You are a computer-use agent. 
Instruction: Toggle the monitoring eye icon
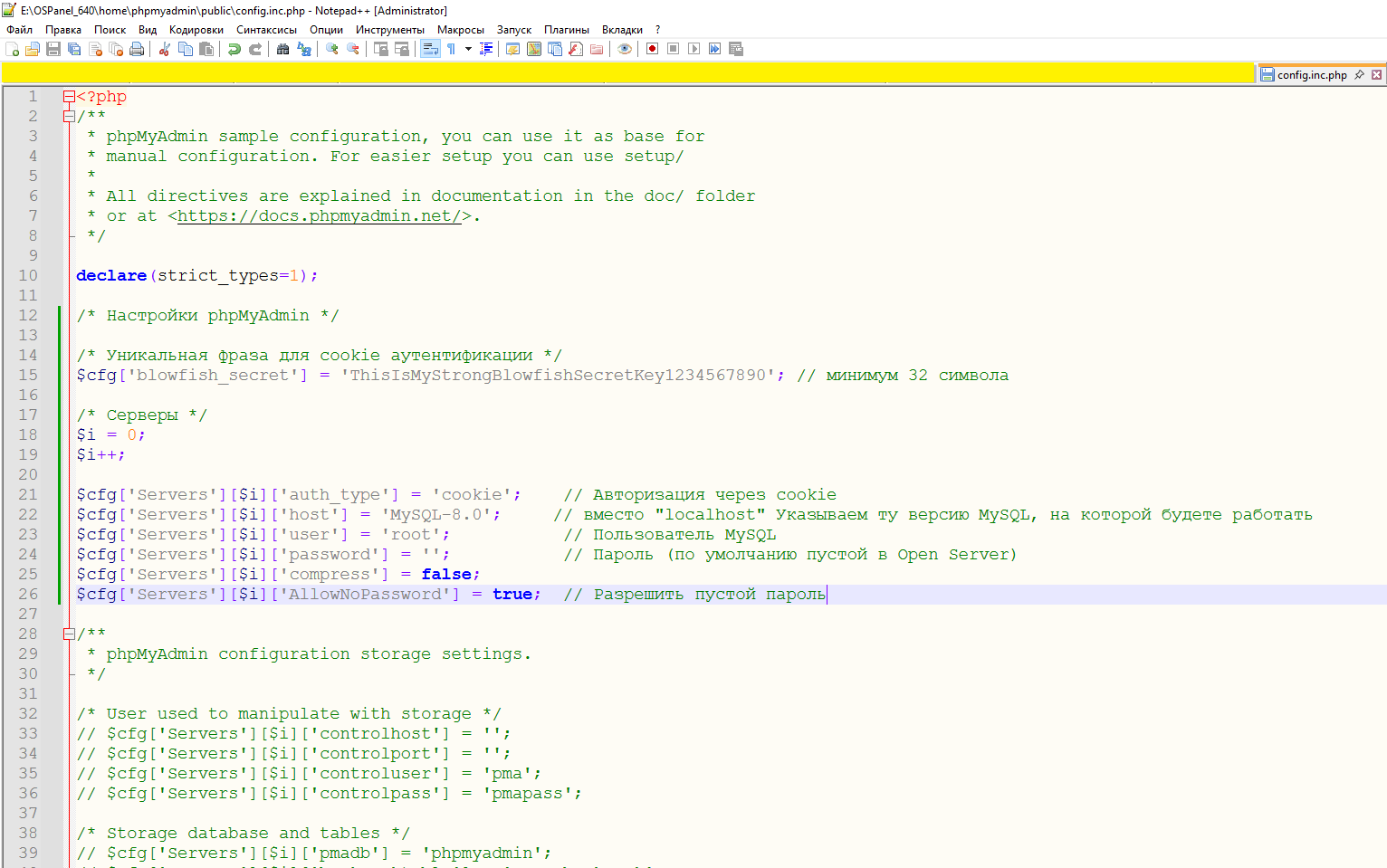(625, 49)
